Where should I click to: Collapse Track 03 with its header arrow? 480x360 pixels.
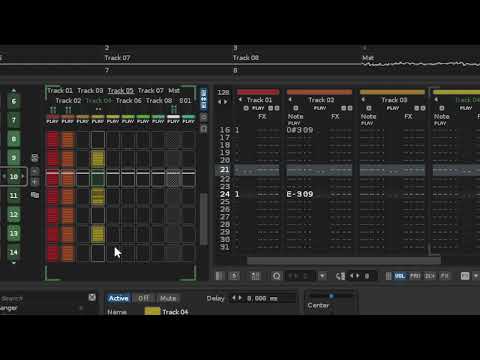(363, 100)
